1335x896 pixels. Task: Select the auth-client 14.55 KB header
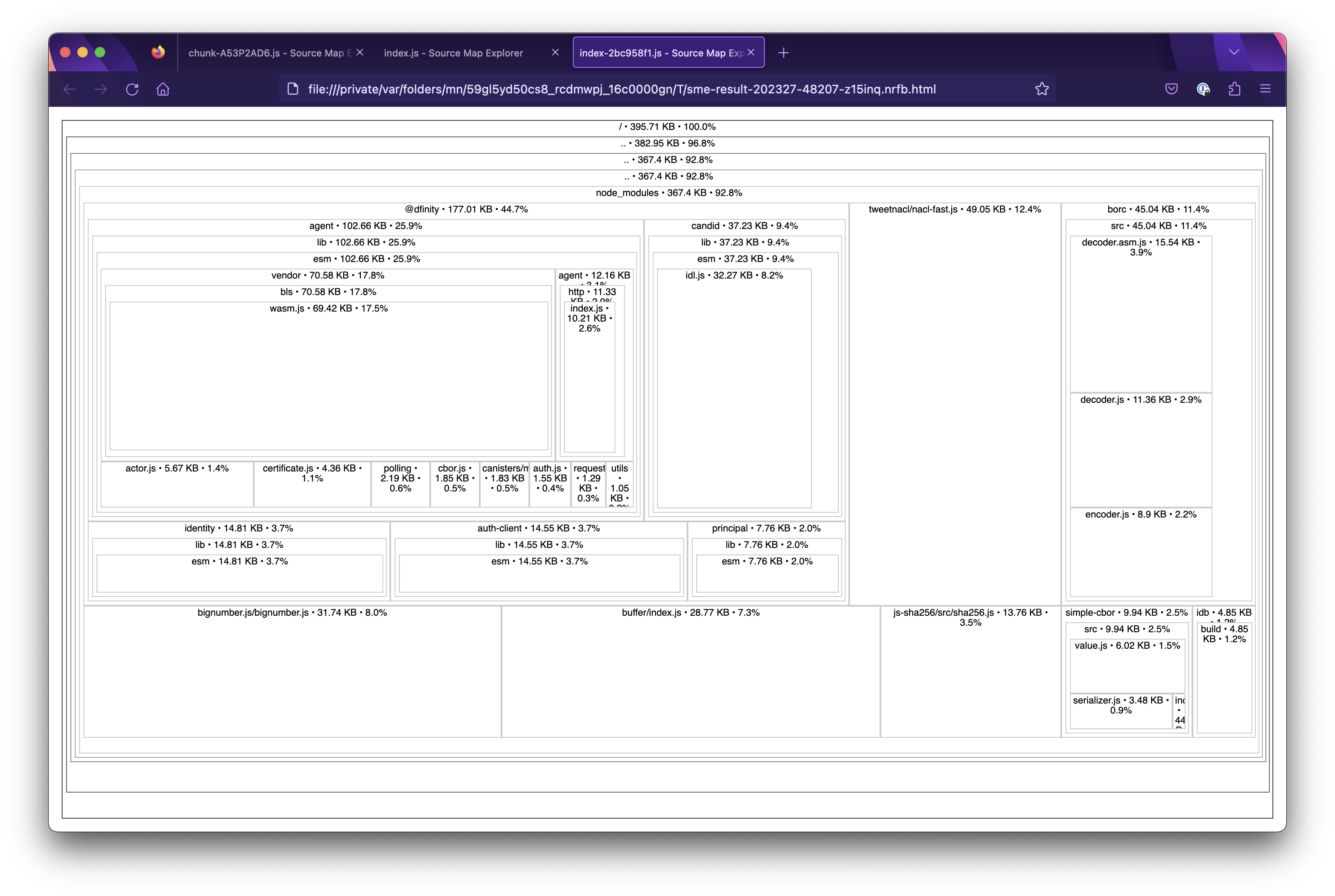(538, 528)
